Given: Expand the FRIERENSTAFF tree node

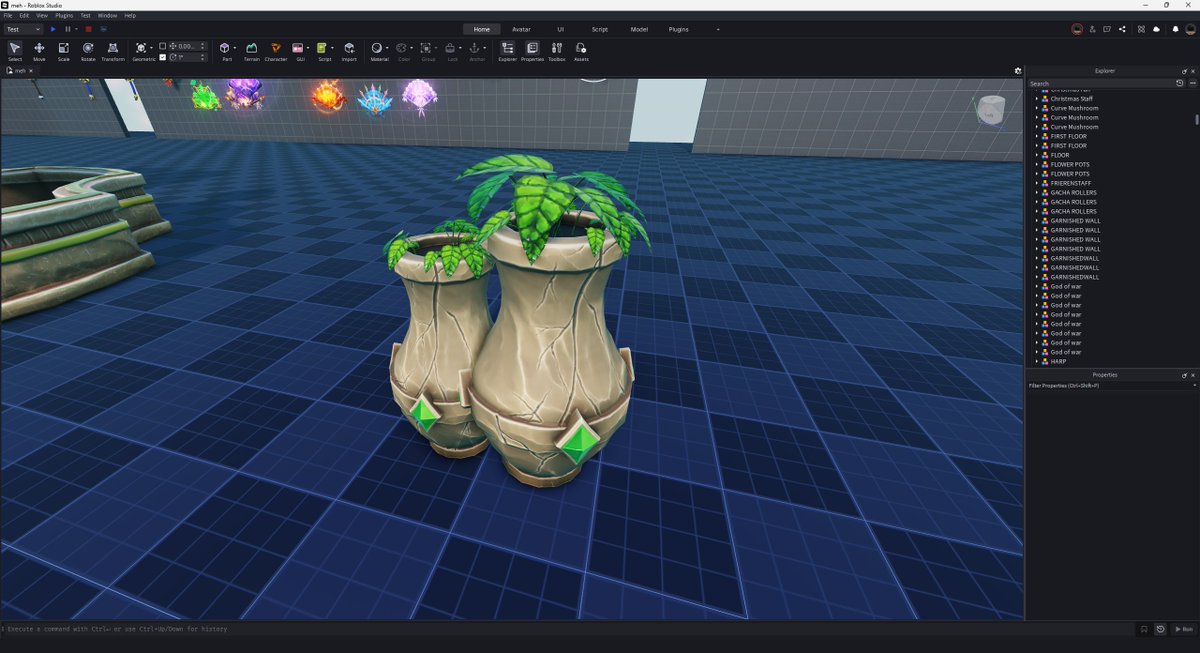Looking at the screenshot, I should pyautogui.click(x=1036, y=183).
